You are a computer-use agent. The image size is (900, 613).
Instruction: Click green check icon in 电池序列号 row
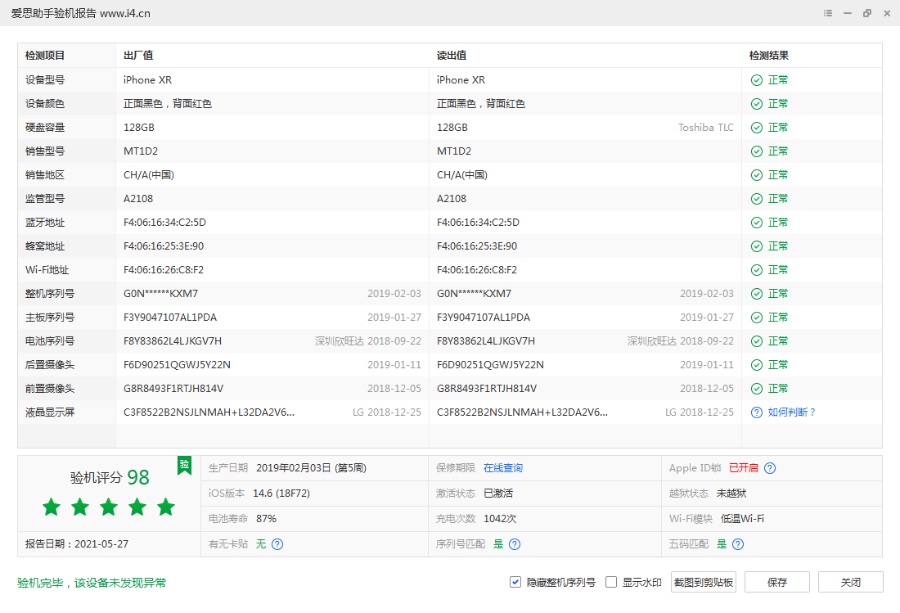tap(757, 341)
